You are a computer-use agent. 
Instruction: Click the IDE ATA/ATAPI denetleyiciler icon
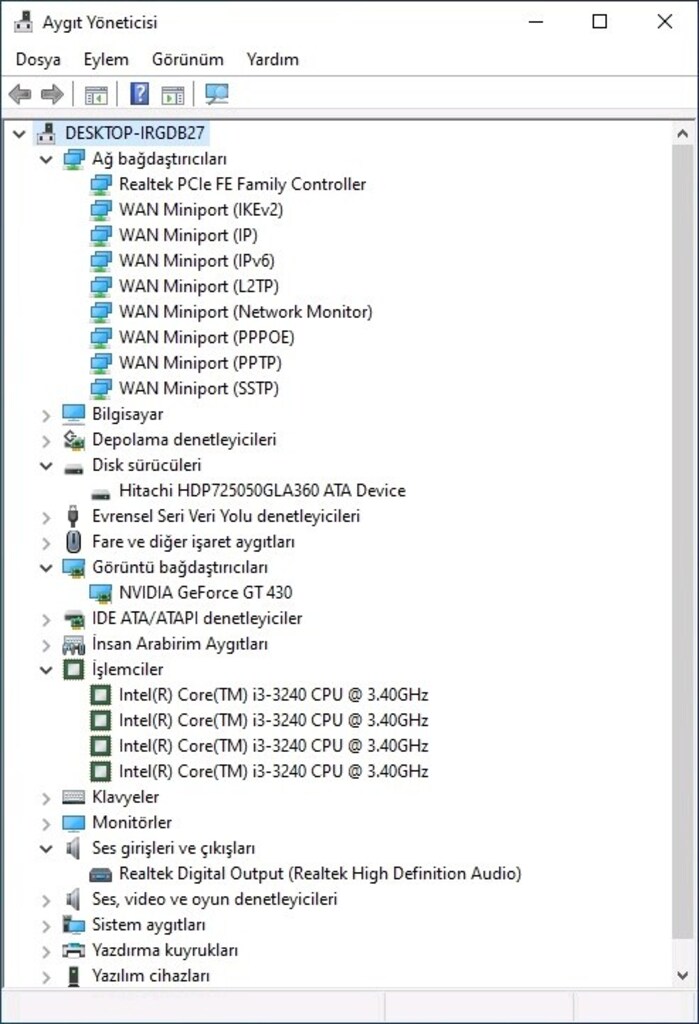tap(74, 618)
